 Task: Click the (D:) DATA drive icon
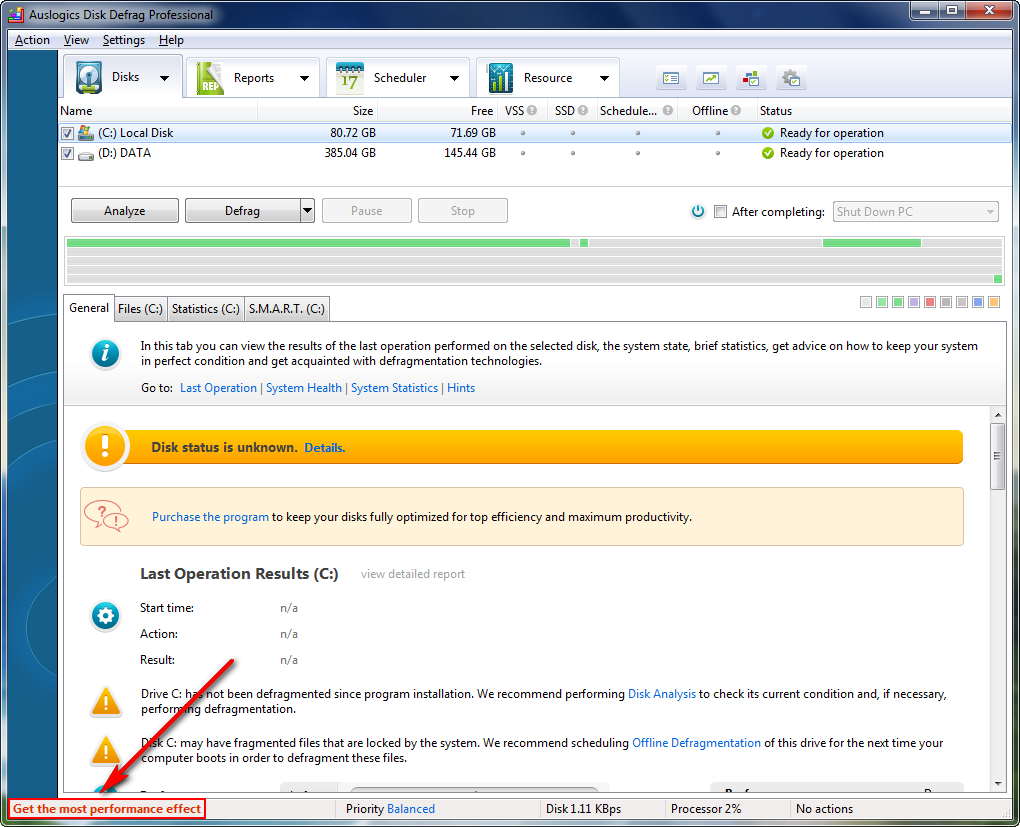click(86, 155)
